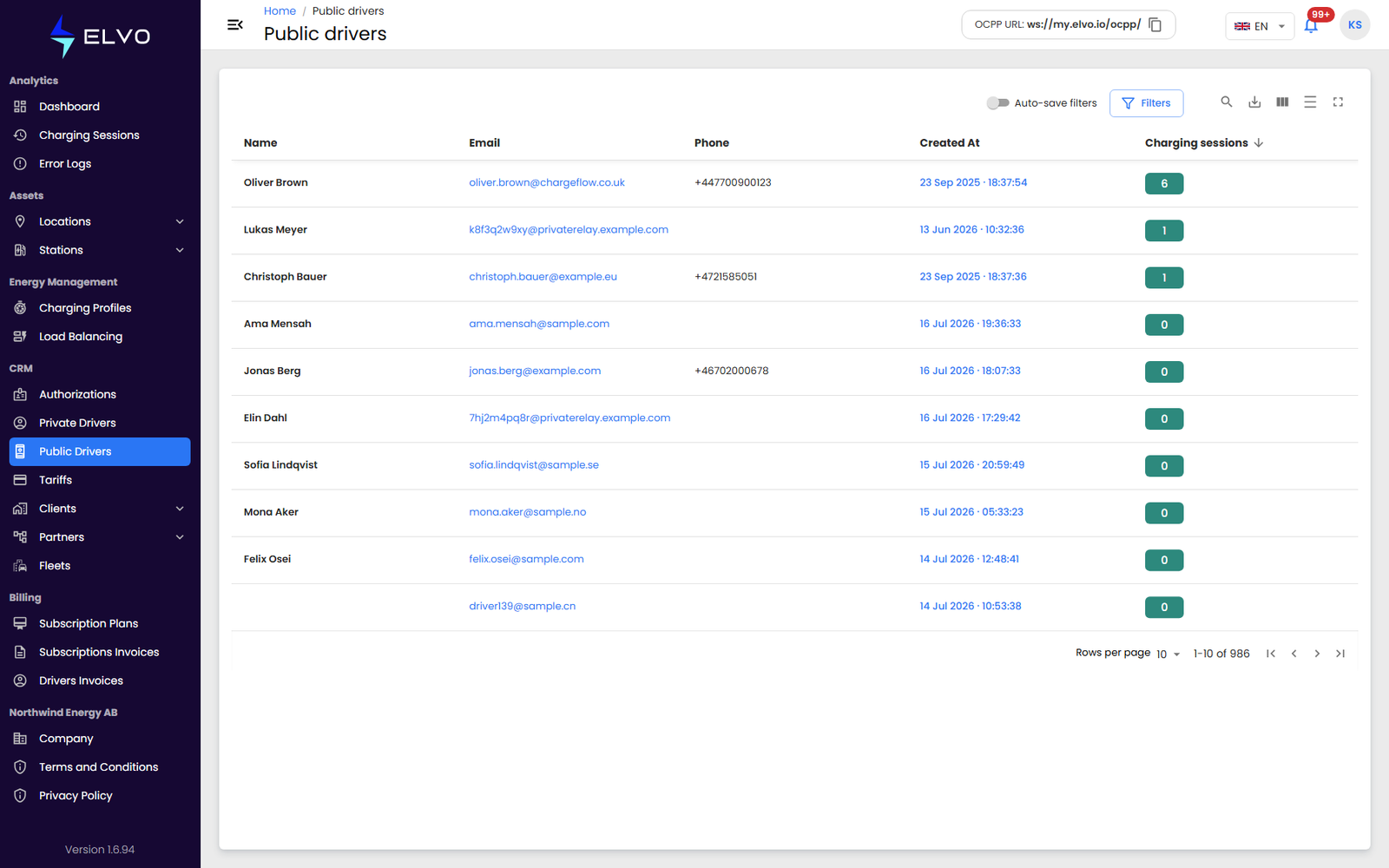Open the Filters button
This screenshot has height=868, width=1389.
pyautogui.click(x=1146, y=103)
